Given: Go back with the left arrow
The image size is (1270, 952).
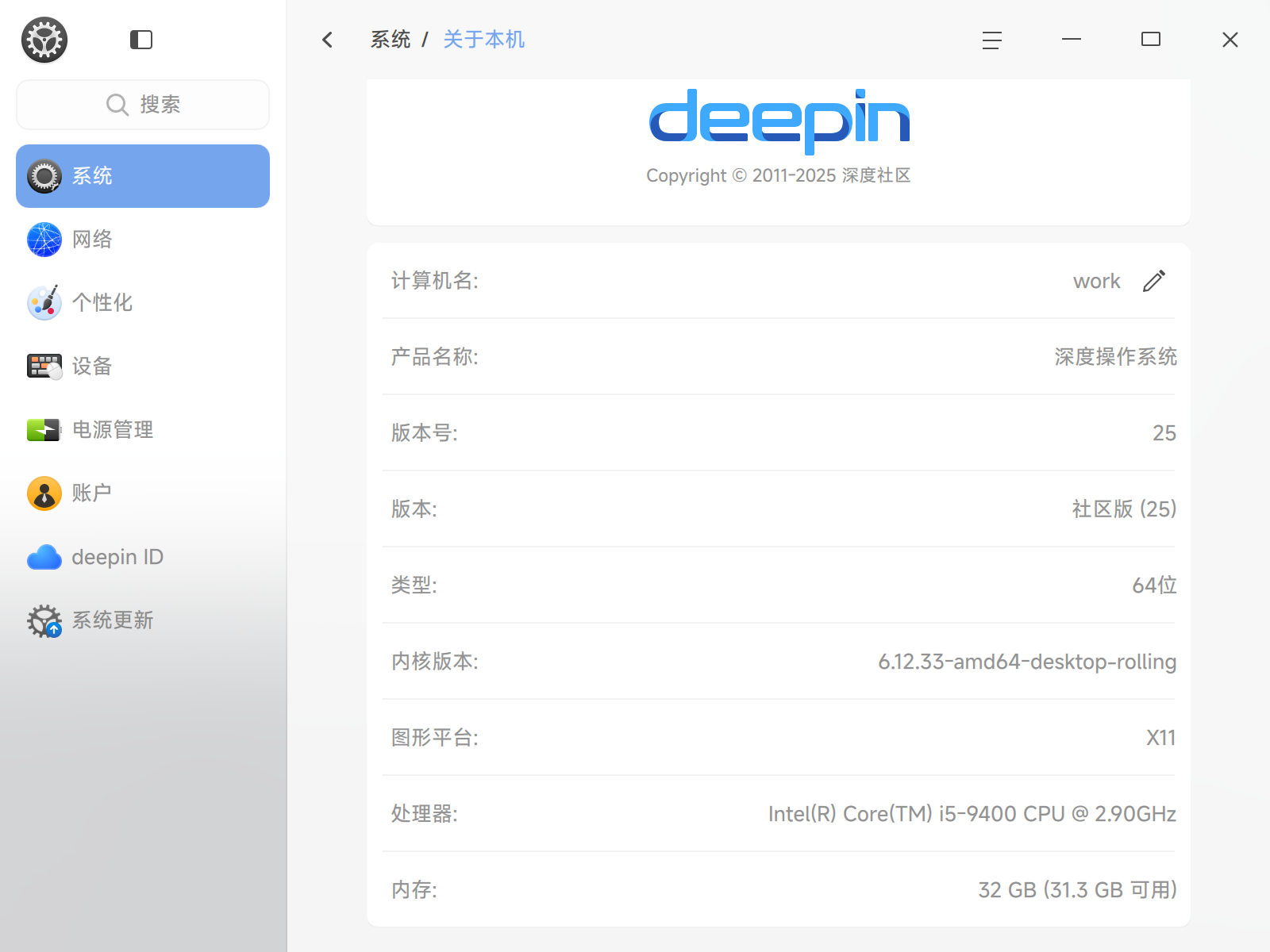Looking at the screenshot, I should (x=327, y=40).
